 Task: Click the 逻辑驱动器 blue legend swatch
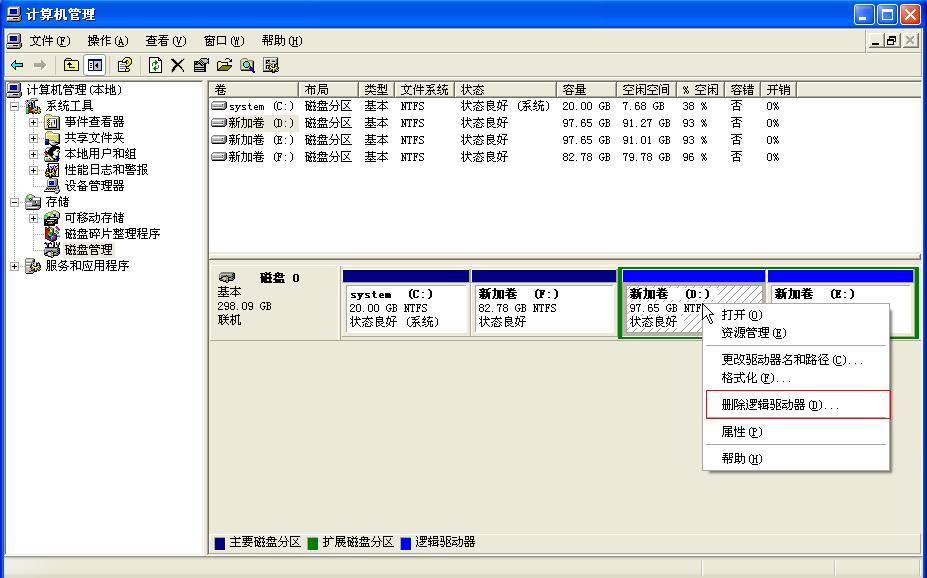click(x=406, y=543)
